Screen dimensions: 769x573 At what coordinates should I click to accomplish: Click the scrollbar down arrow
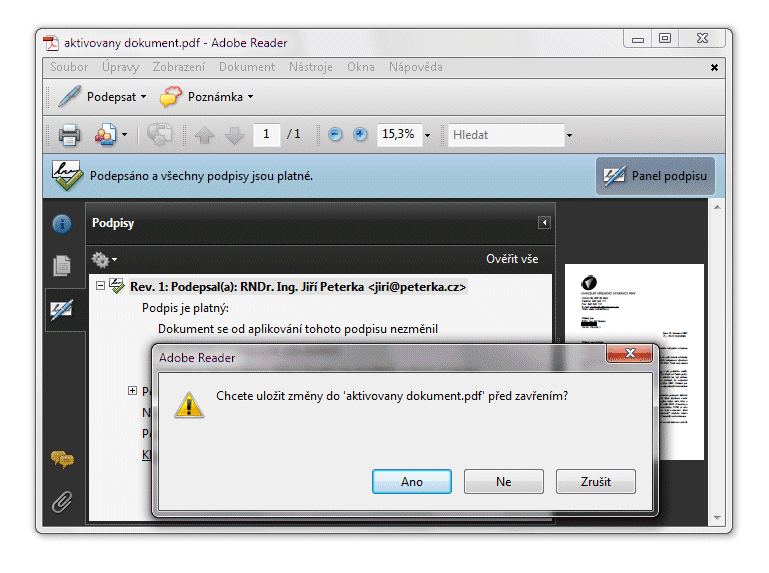717,518
